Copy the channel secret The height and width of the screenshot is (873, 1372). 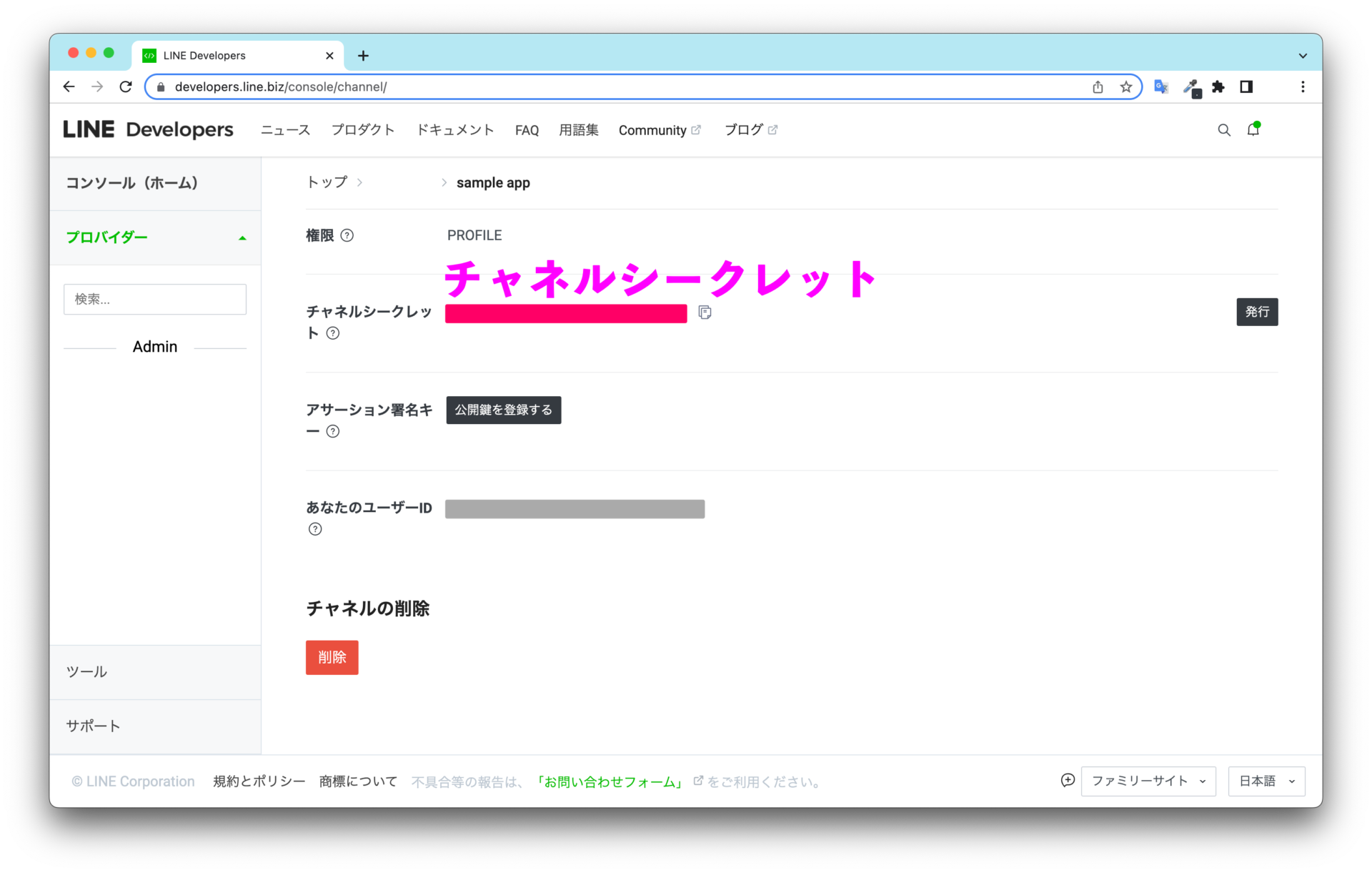(x=705, y=312)
